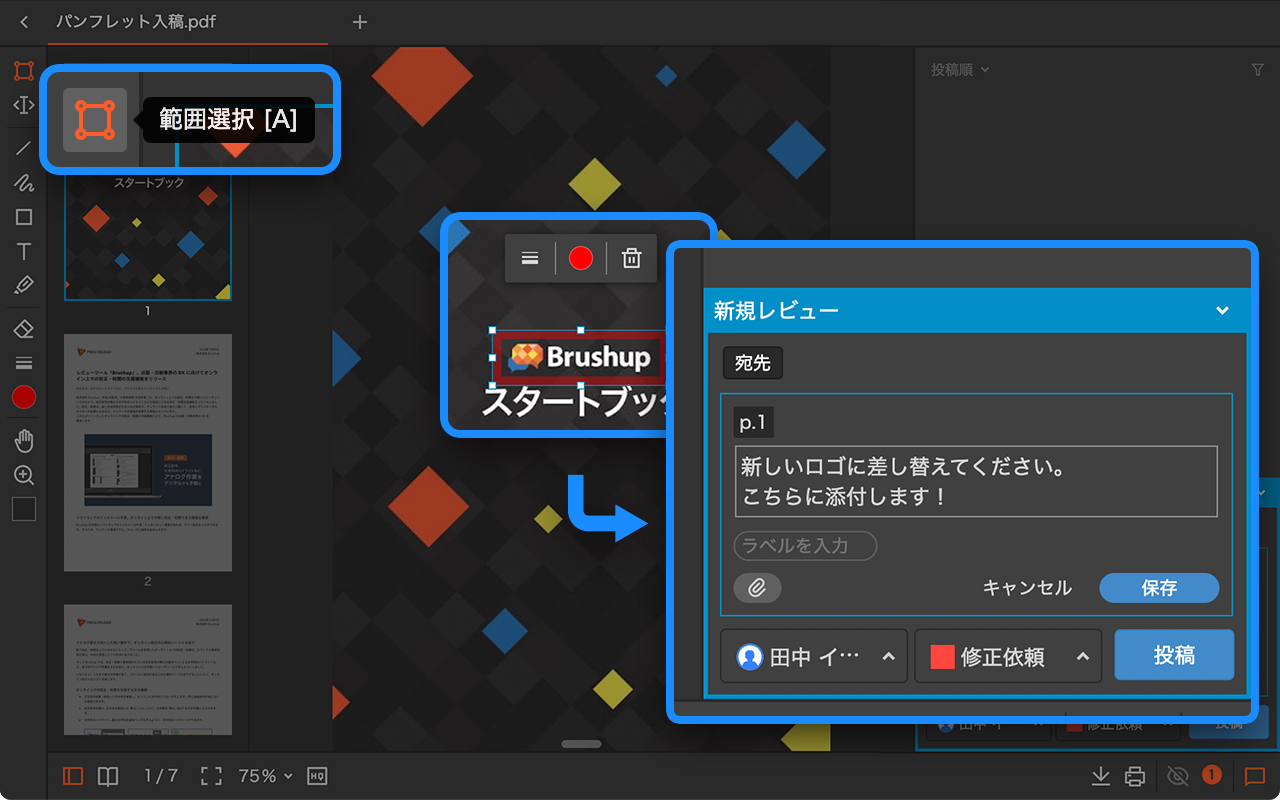The height and width of the screenshot is (800, 1280).
Task: Open the 75% zoom dropdown
Action: [x=266, y=776]
